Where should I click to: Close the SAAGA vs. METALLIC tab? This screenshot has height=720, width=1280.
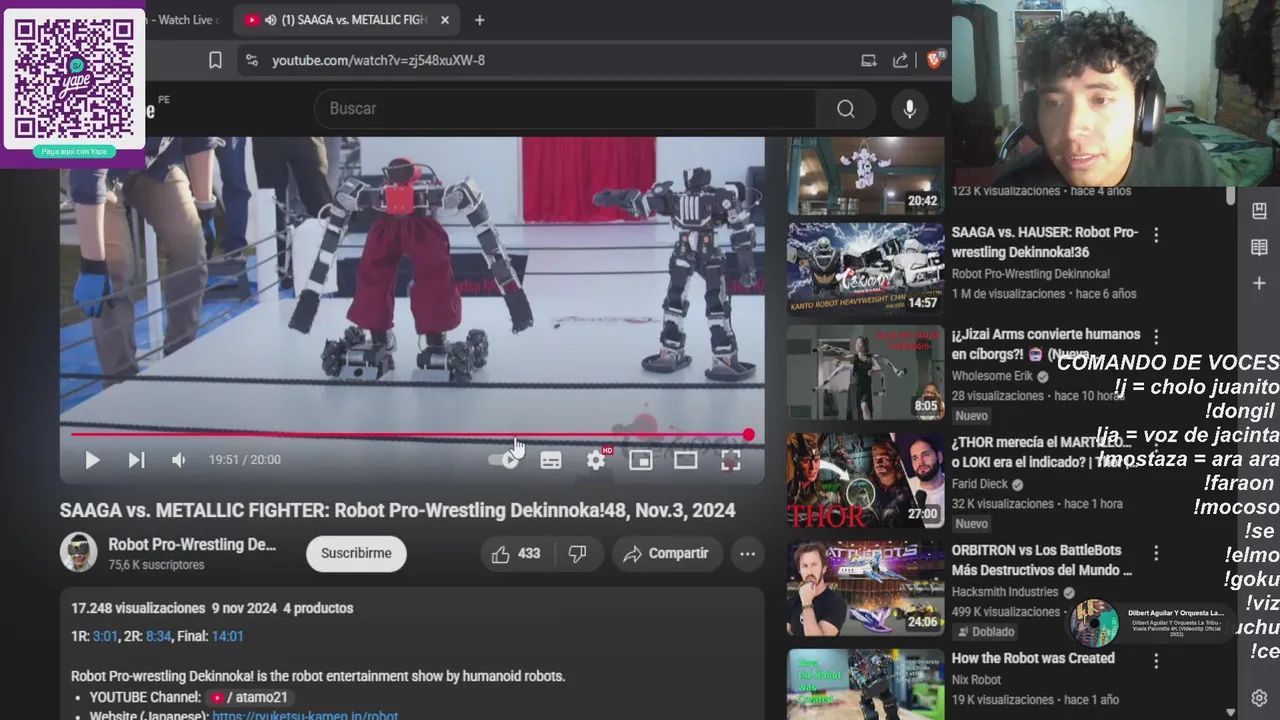point(445,20)
